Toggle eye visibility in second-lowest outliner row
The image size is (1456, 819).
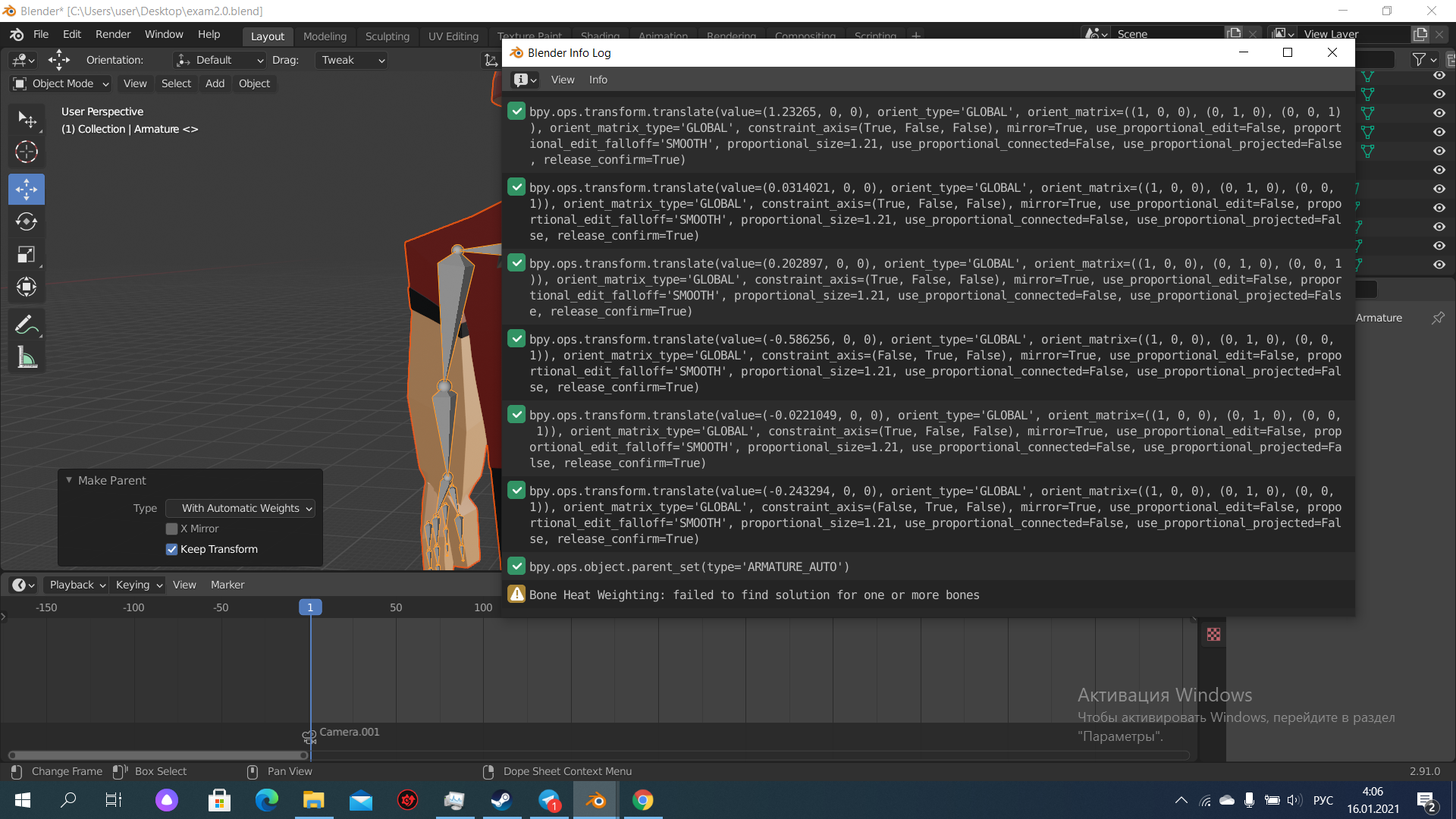coord(1439,246)
